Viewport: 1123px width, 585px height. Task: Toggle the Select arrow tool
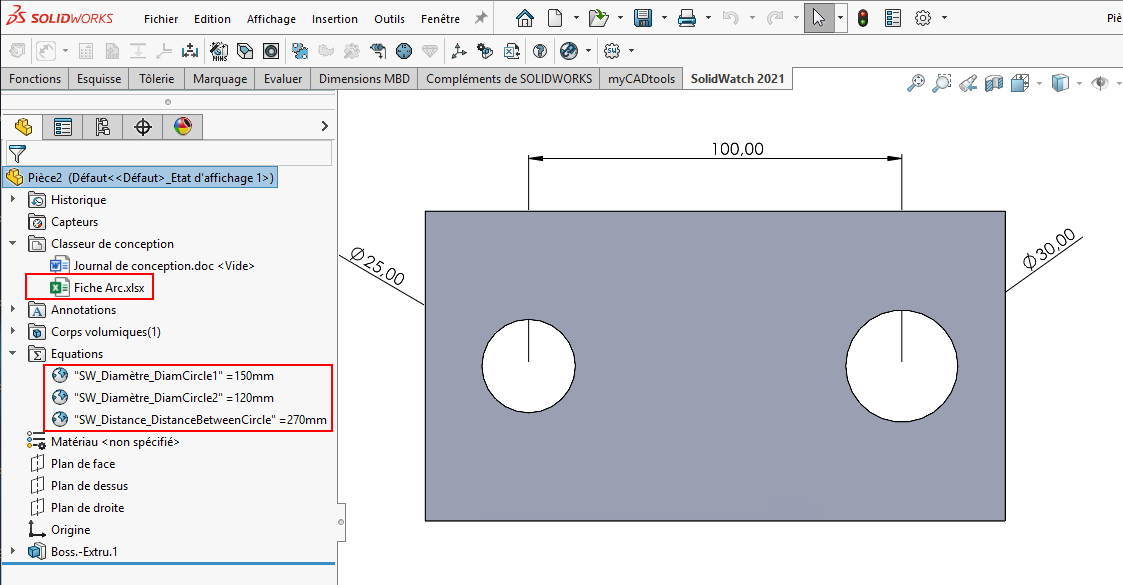[x=818, y=18]
